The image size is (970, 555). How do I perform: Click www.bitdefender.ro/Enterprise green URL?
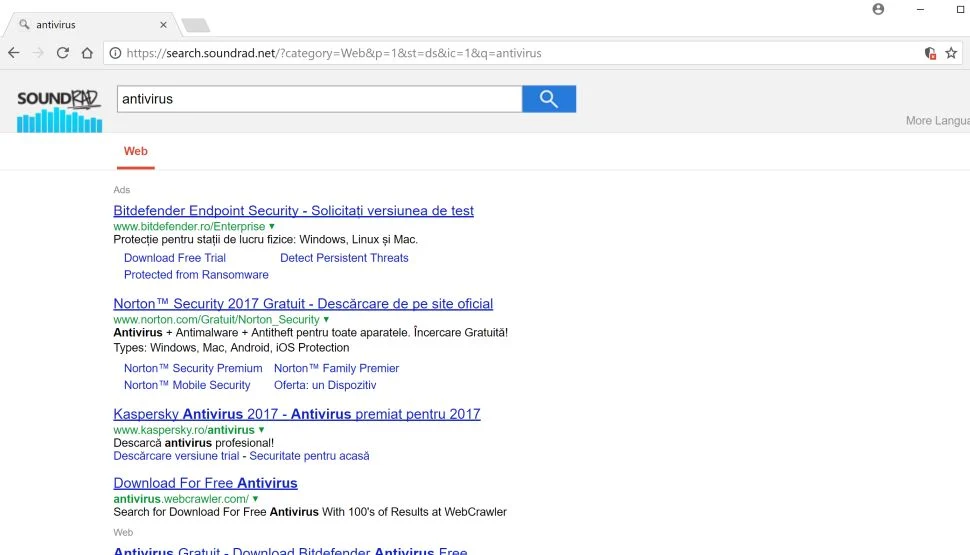[x=189, y=226]
